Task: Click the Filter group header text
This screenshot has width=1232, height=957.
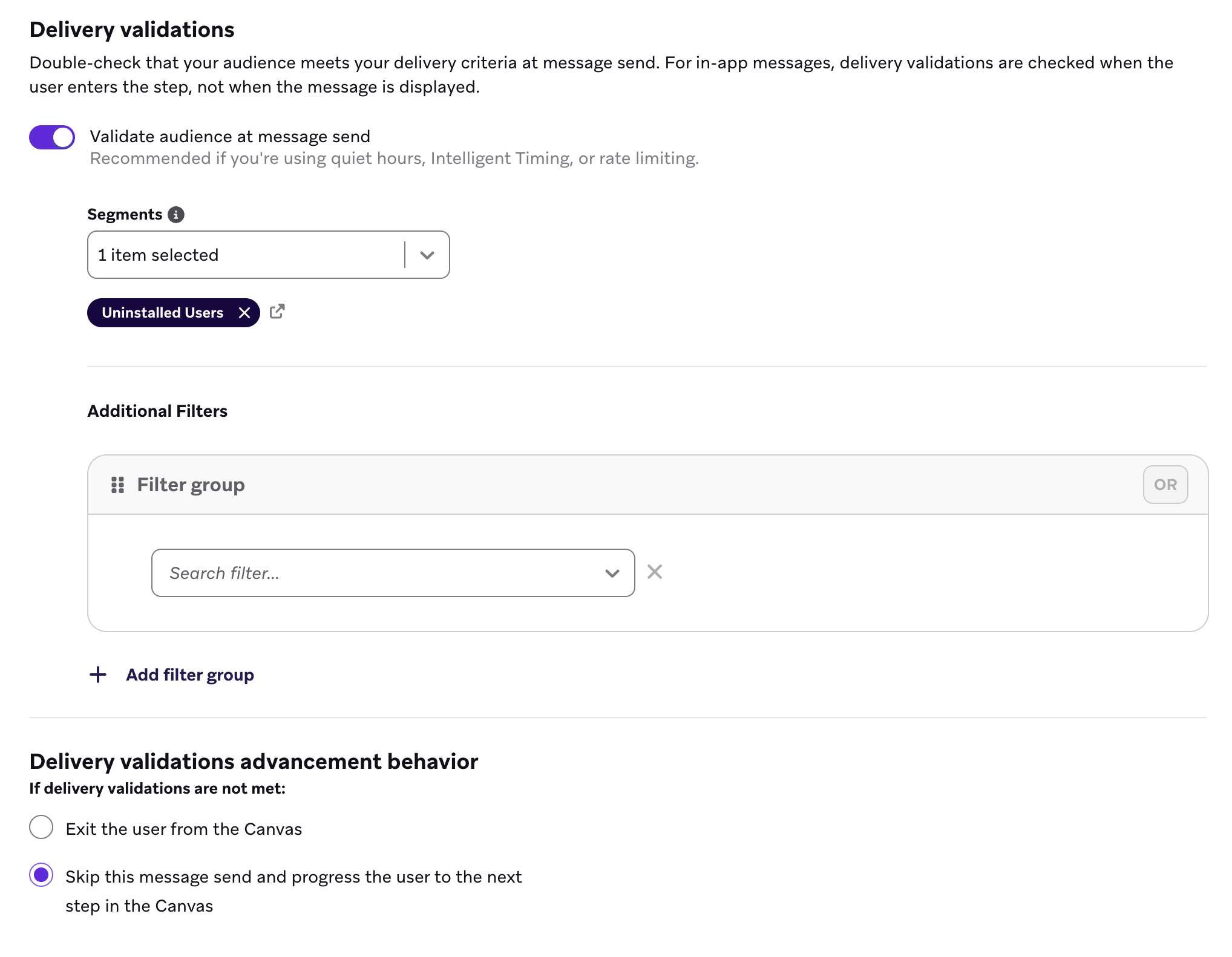Action: tap(191, 485)
